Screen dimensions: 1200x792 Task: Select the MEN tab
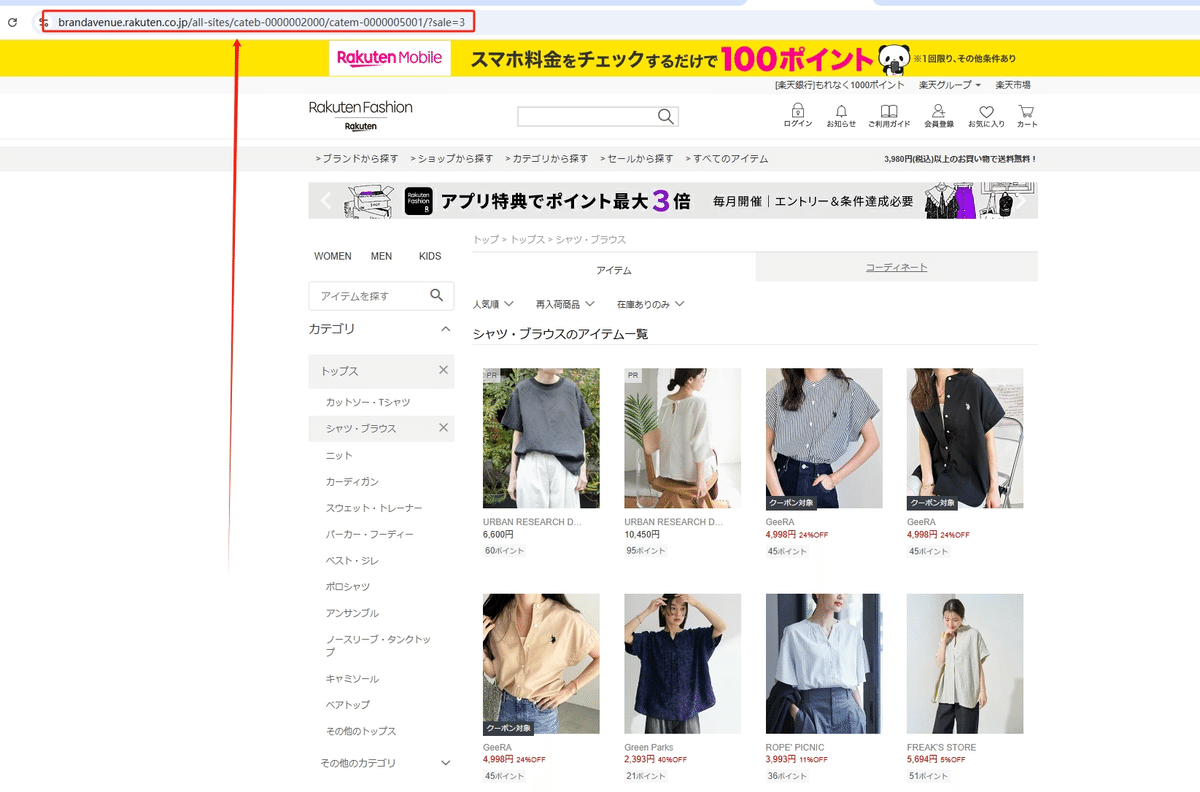click(x=381, y=256)
